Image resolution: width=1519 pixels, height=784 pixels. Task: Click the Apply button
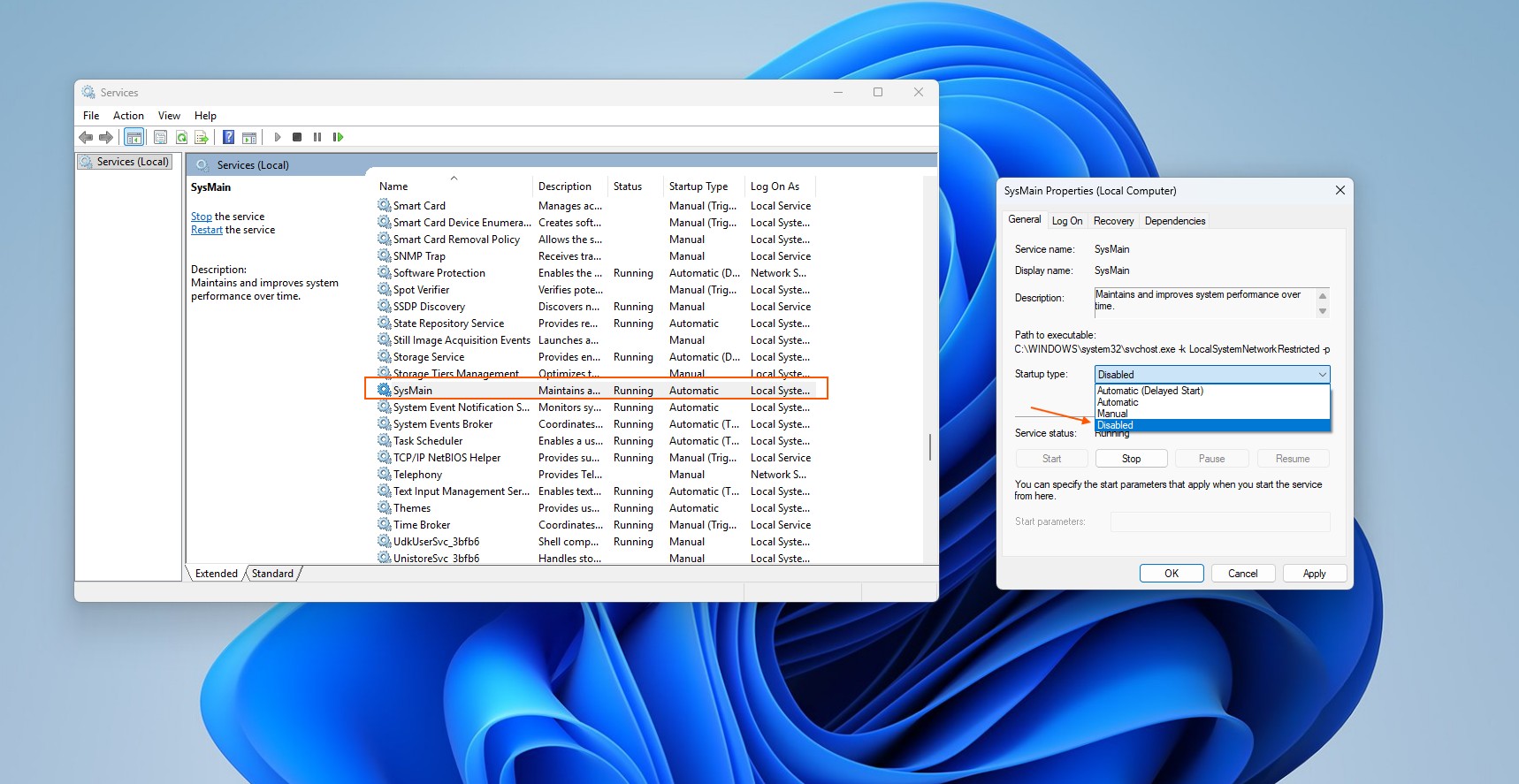(1314, 574)
